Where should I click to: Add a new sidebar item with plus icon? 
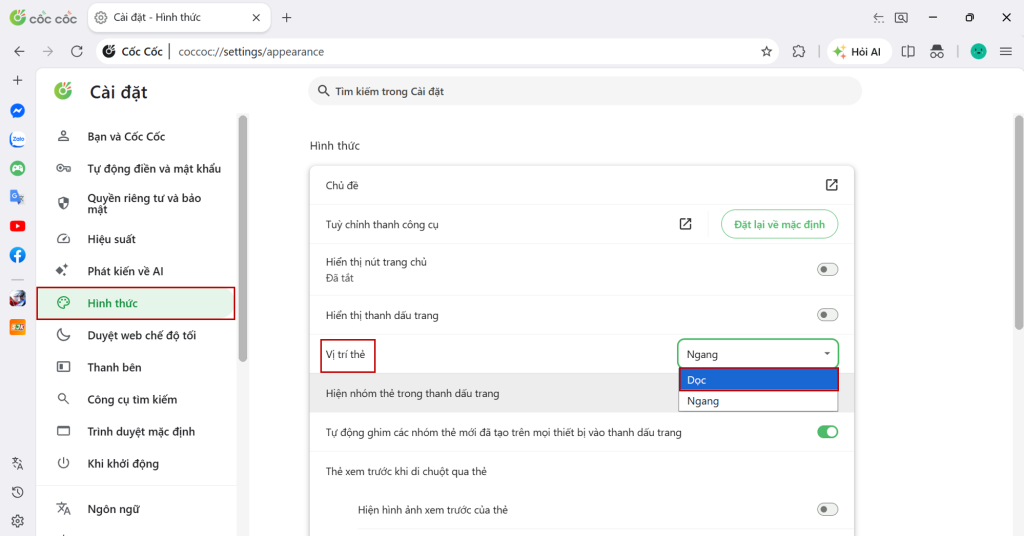(x=18, y=80)
